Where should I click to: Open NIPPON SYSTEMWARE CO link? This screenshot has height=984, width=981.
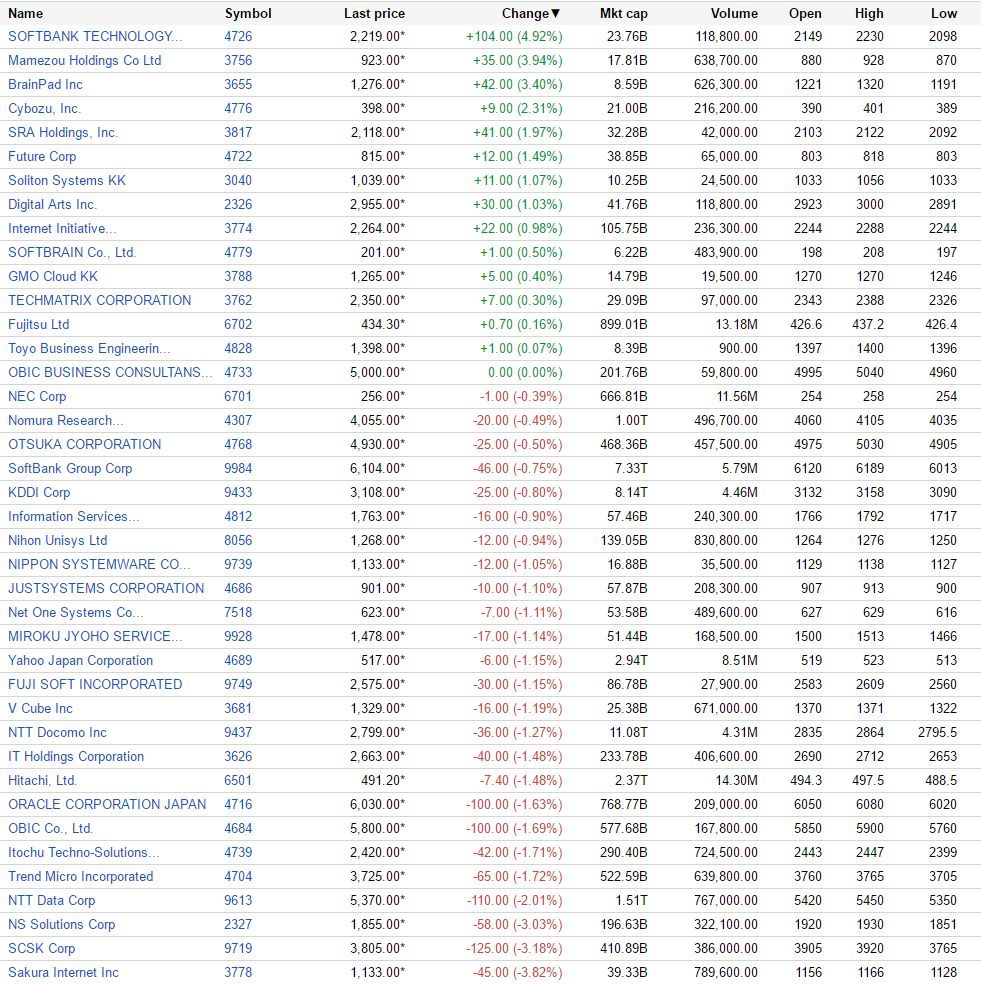tap(99, 564)
